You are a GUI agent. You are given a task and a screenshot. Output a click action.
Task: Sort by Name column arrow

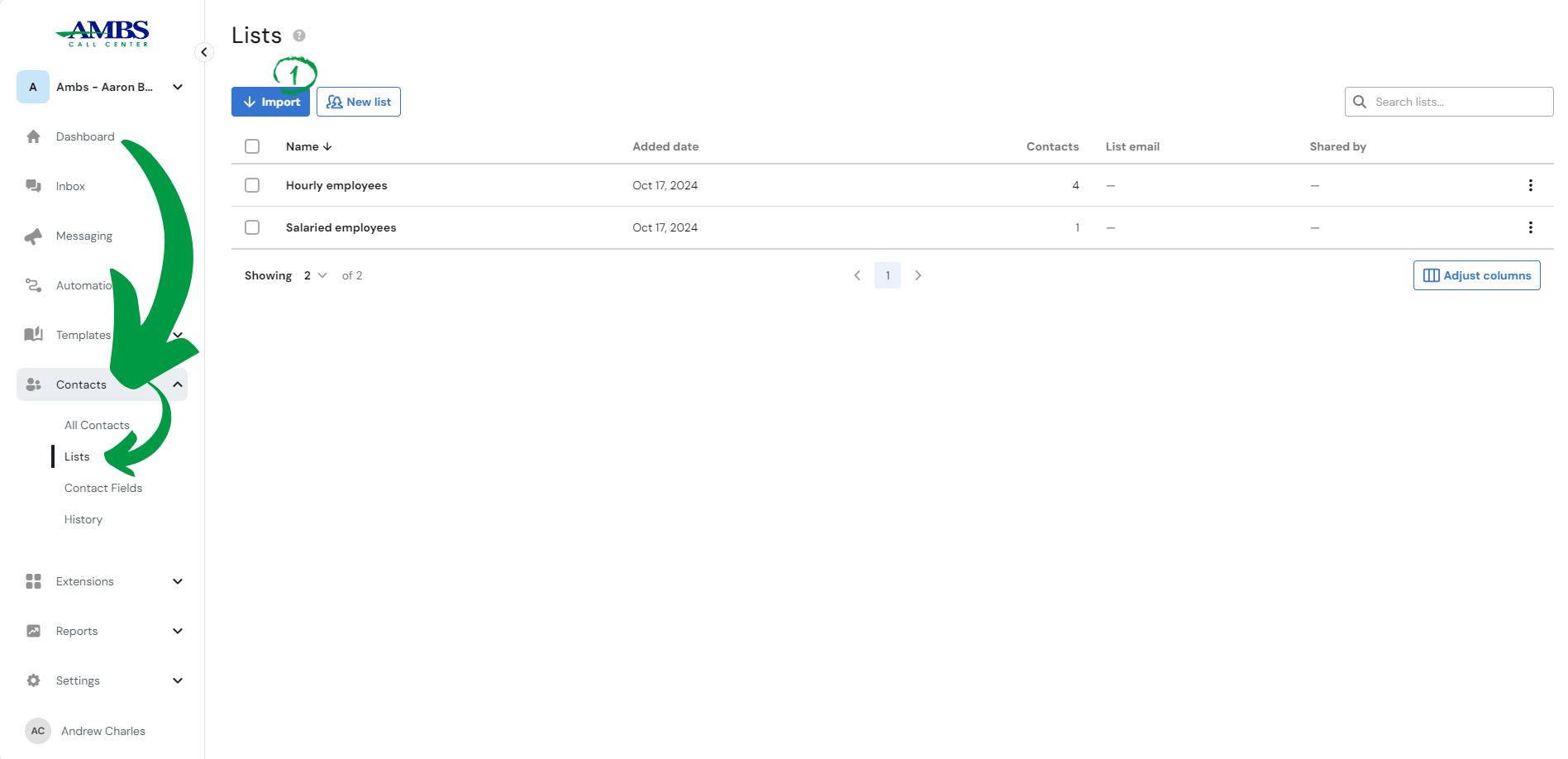coord(328,146)
